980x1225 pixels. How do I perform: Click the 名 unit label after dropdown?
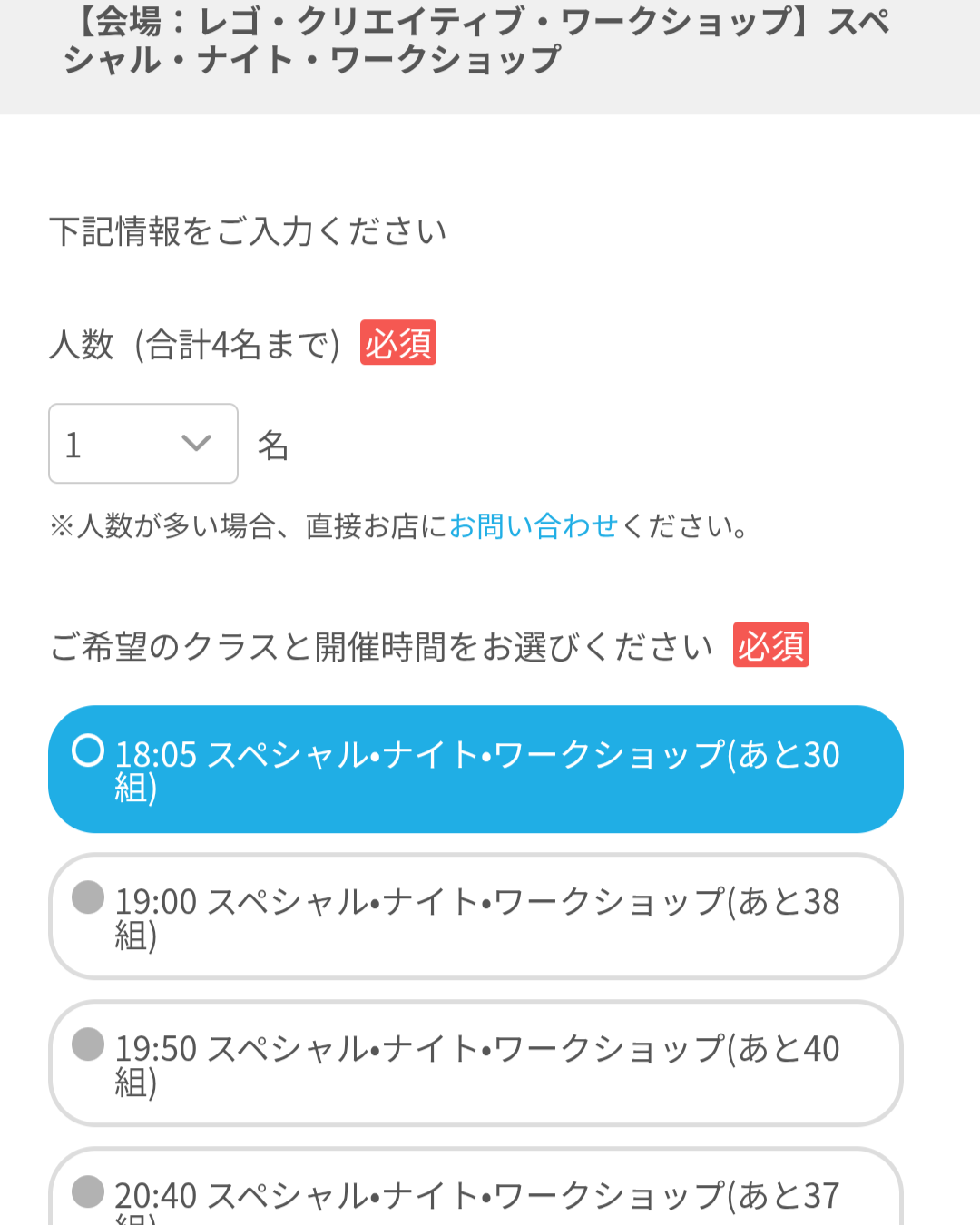click(x=273, y=446)
